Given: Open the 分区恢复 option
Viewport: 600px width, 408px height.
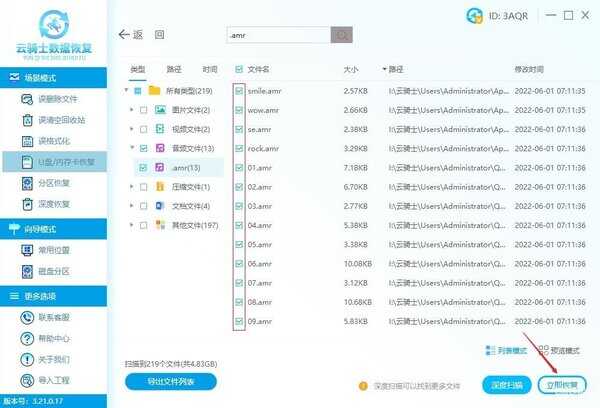Looking at the screenshot, I should [46, 183].
